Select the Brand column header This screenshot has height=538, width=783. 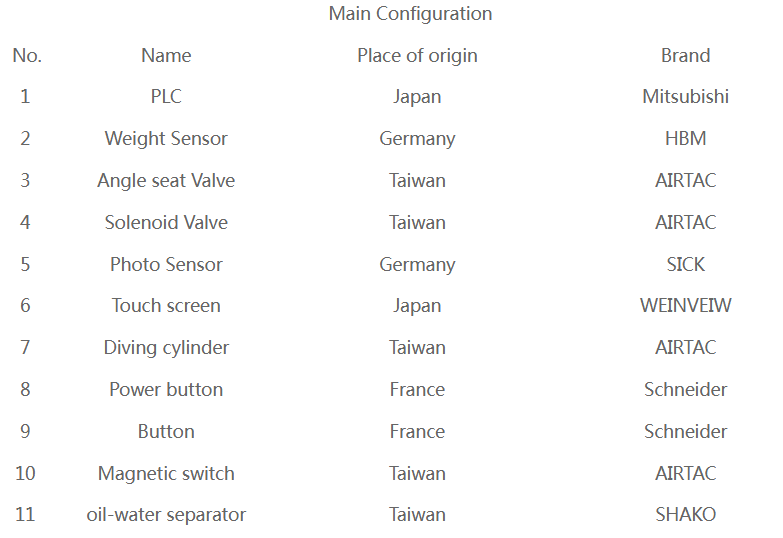(x=685, y=56)
